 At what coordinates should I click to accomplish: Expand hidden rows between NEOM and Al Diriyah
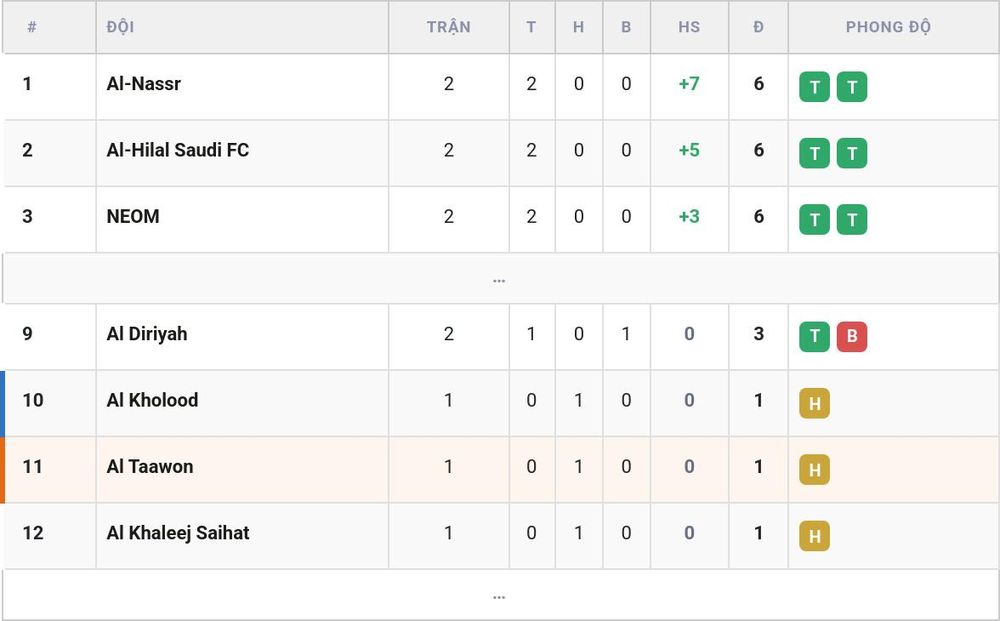[x=499, y=279]
